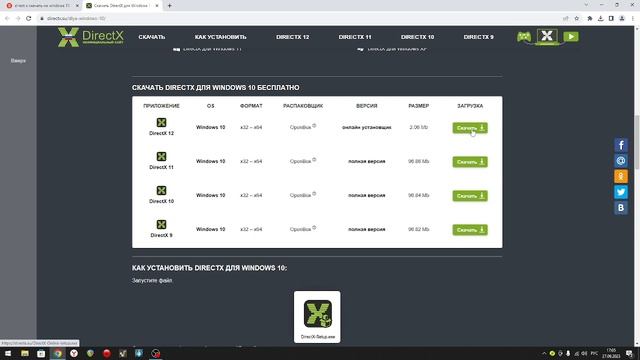640x360 pixels.
Task: Go to the DIRECTX 11 menu page
Action: [355, 37]
